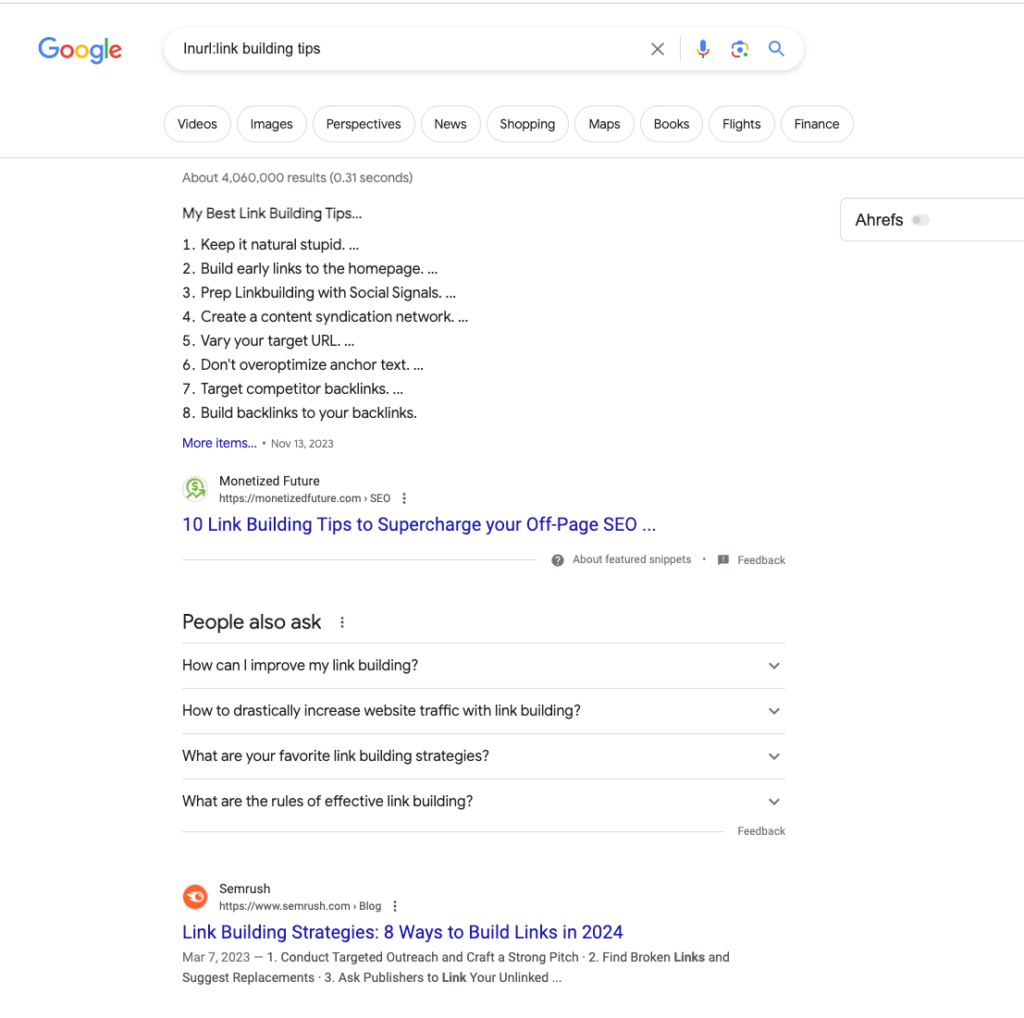Click the voice search microphone icon
This screenshot has width=1024, height=1018.
pos(703,48)
